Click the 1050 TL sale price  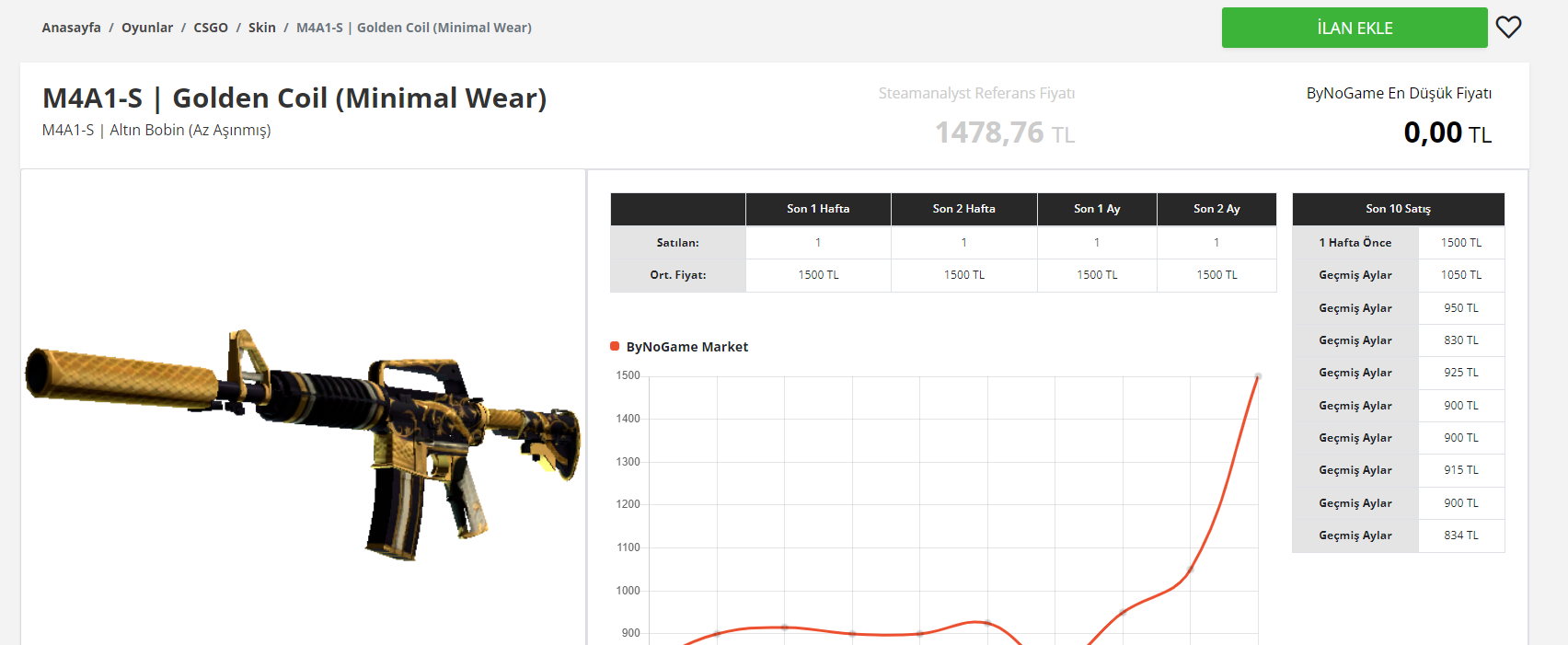click(x=1461, y=275)
